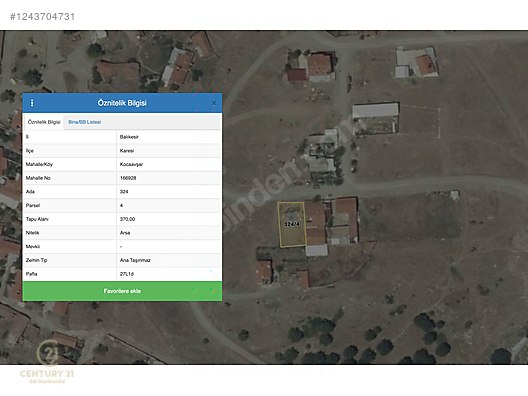The image size is (528, 396).
Task: Switch to the Öznitelik Bilgisi tab
Action: [44, 122]
